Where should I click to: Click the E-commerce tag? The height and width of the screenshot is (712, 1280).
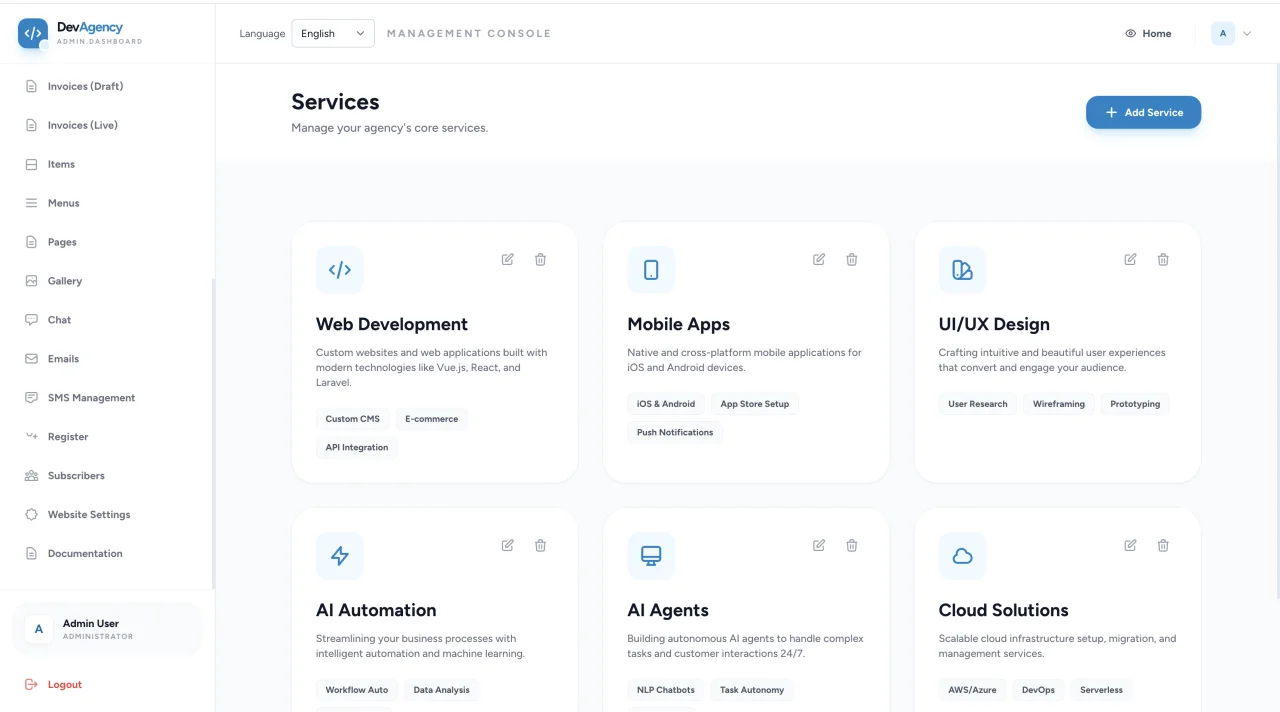pyautogui.click(x=432, y=419)
